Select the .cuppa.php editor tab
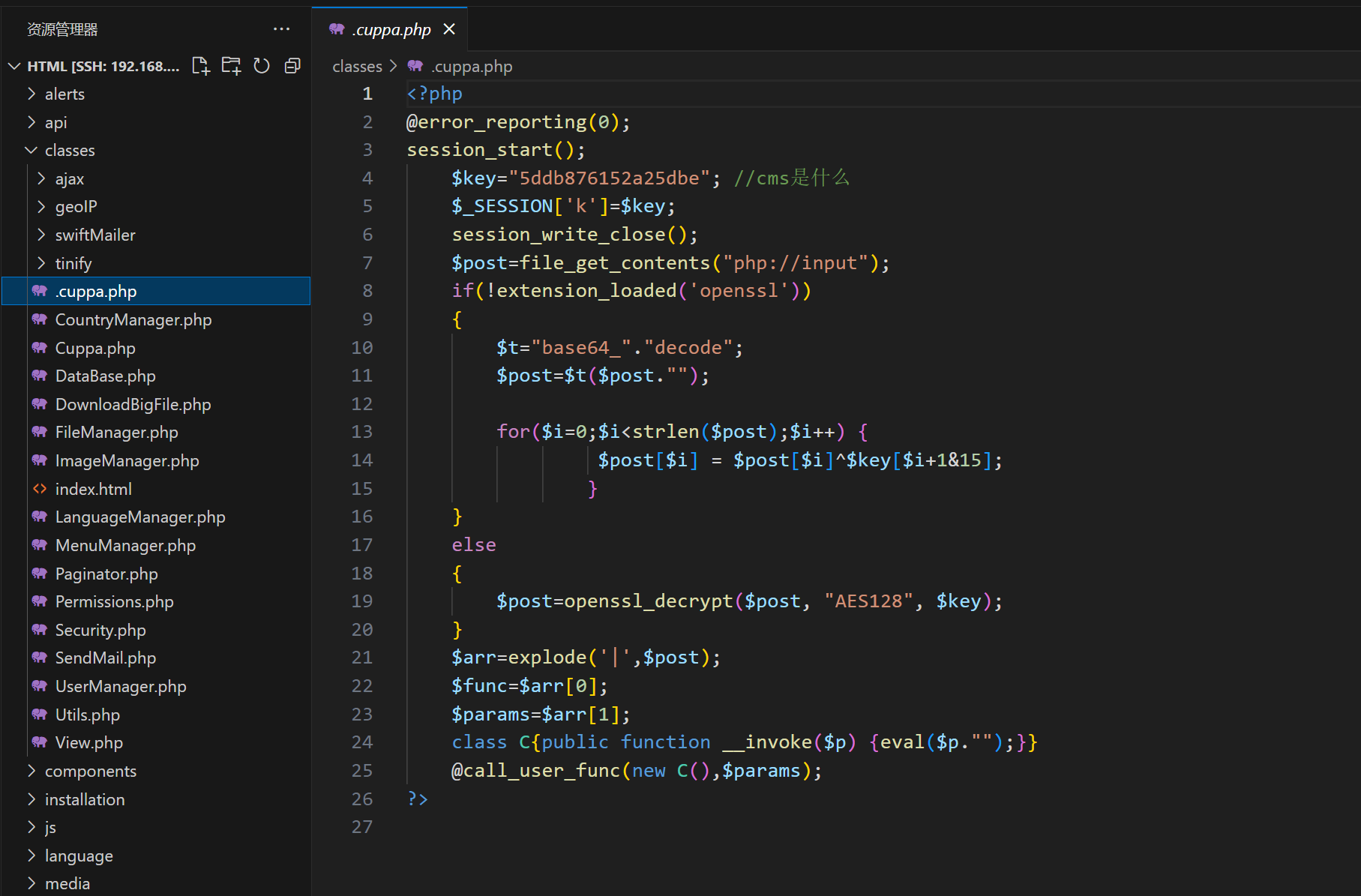 click(x=390, y=29)
